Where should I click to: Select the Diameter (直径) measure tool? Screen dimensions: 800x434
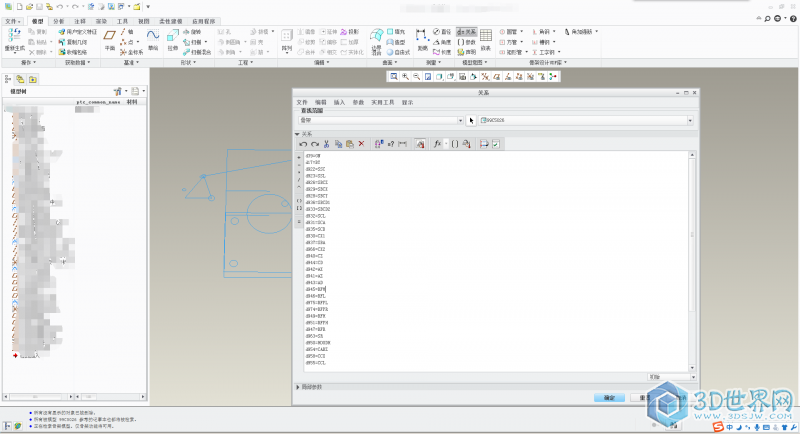[x=442, y=32]
